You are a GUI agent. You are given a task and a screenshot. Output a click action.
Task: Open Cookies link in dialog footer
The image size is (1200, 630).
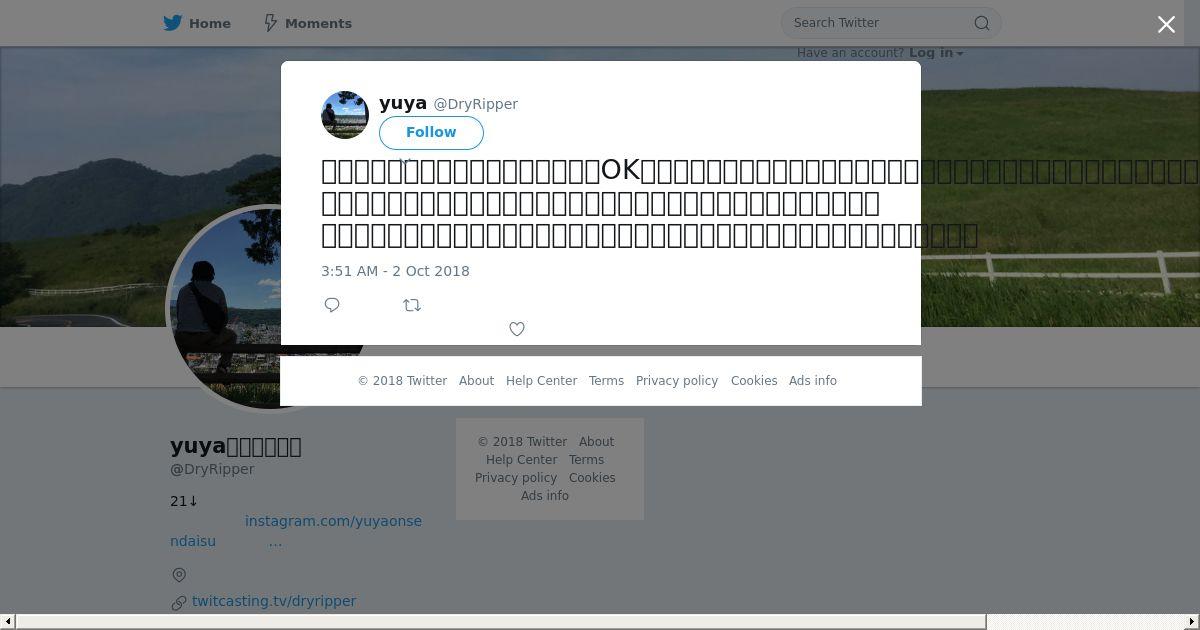point(754,381)
